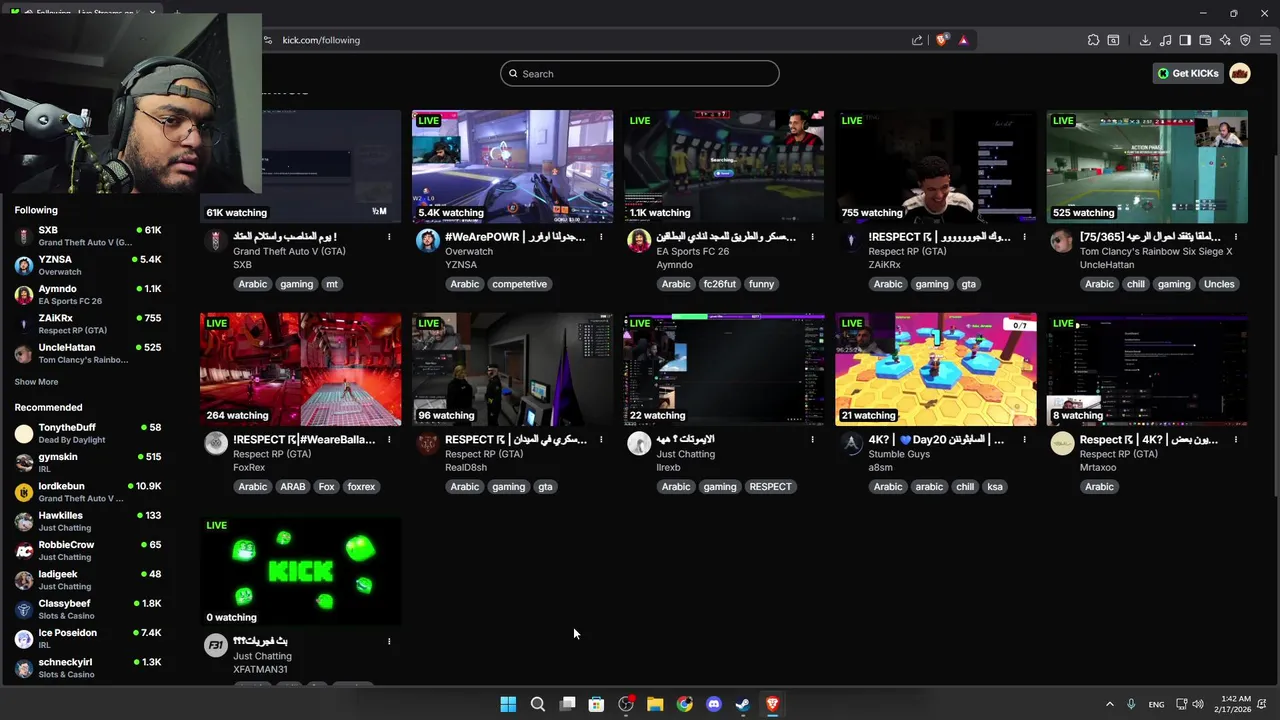The height and width of the screenshot is (720, 1280).
Task: Click XFATMAN31 channel avatar icon
Action: coord(216,645)
